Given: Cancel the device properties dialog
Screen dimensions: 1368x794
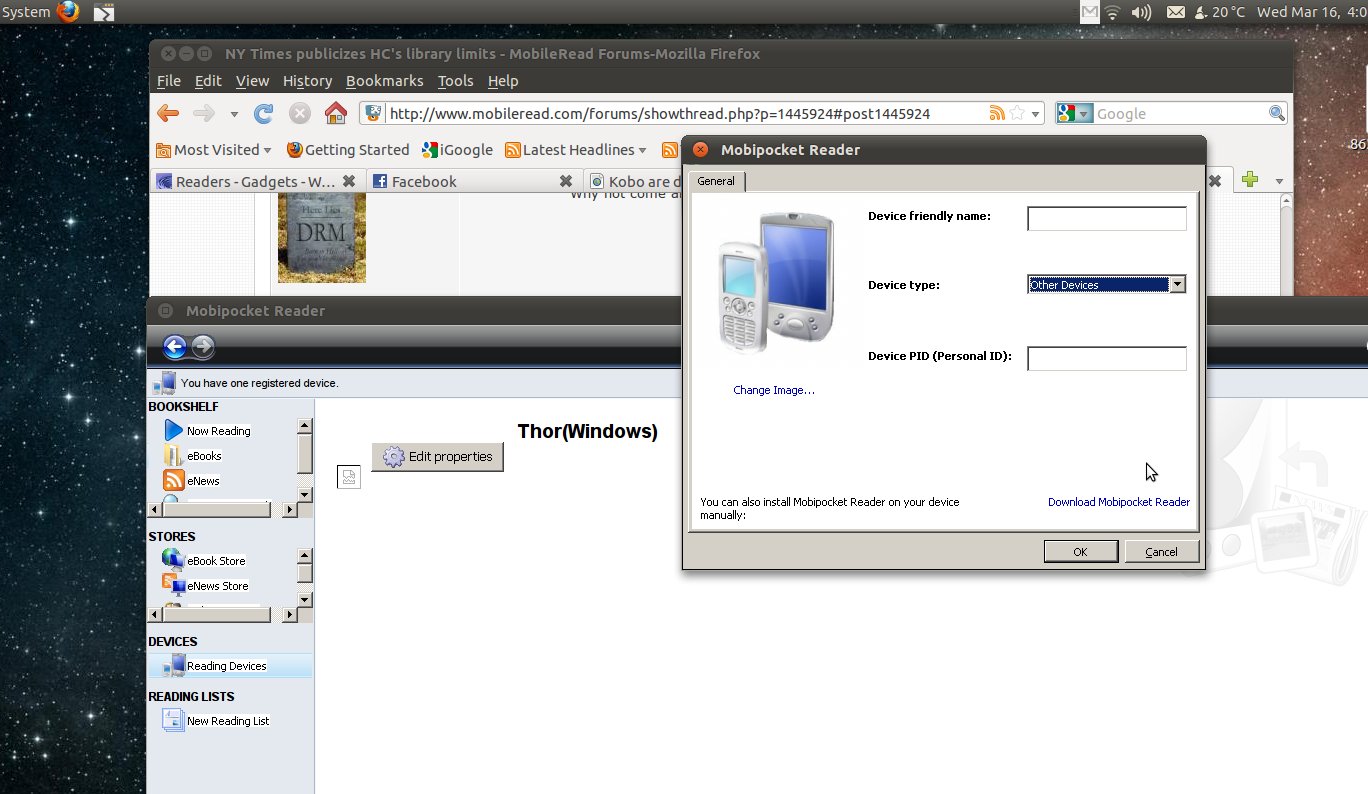Looking at the screenshot, I should [x=1161, y=552].
